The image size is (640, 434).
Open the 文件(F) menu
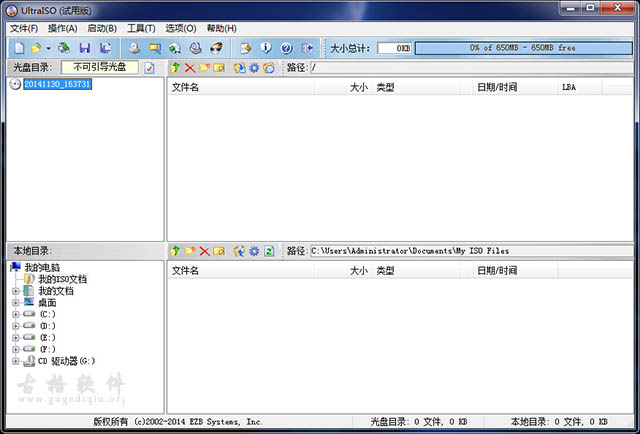[23, 28]
